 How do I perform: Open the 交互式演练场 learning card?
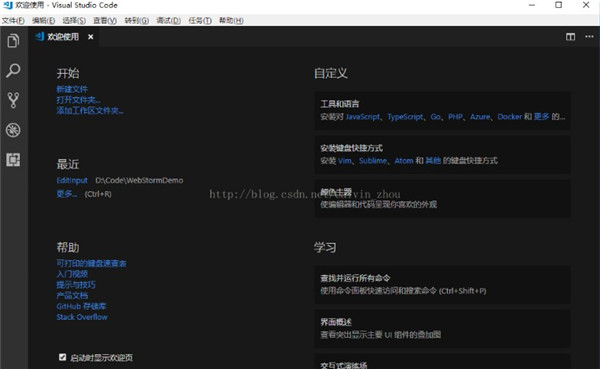442,361
